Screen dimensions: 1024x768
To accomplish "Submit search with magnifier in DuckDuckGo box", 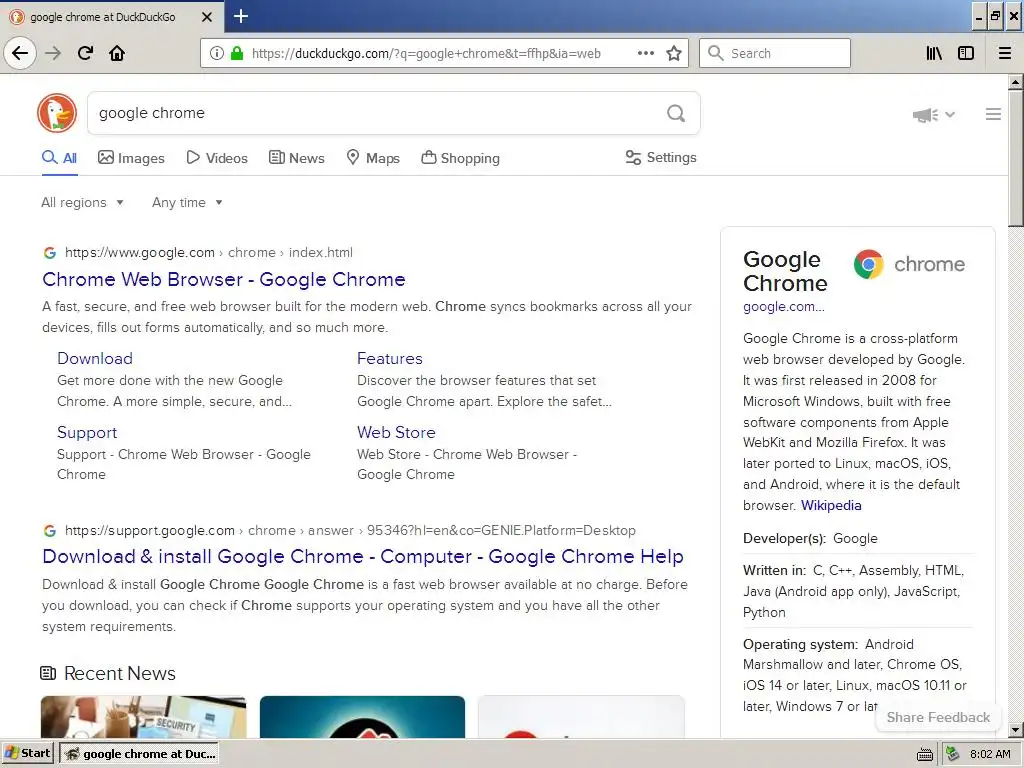I will pos(676,113).
